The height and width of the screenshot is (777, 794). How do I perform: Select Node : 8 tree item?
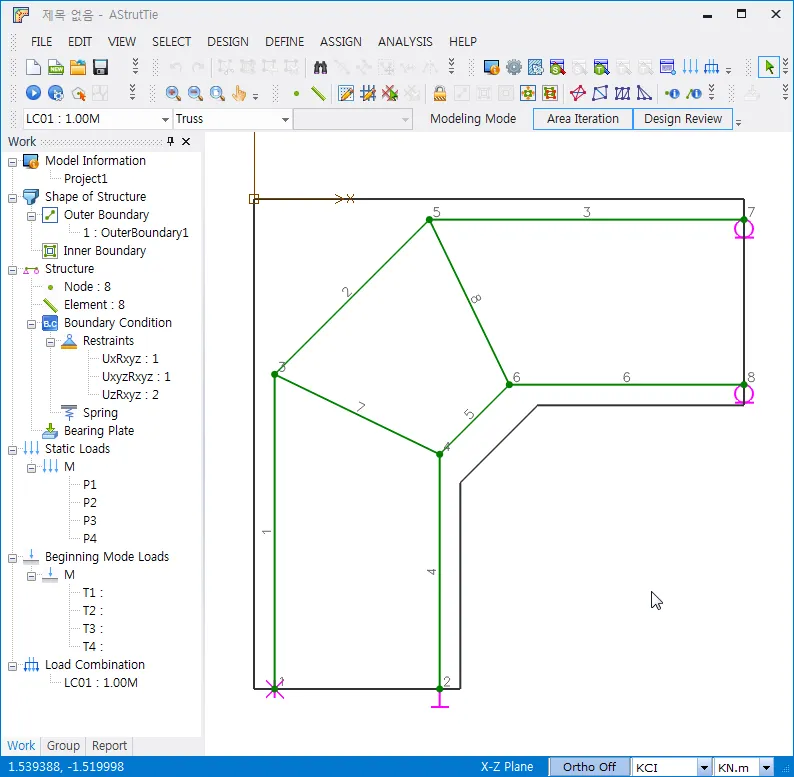pyautogui.click(x=87, y=287)
